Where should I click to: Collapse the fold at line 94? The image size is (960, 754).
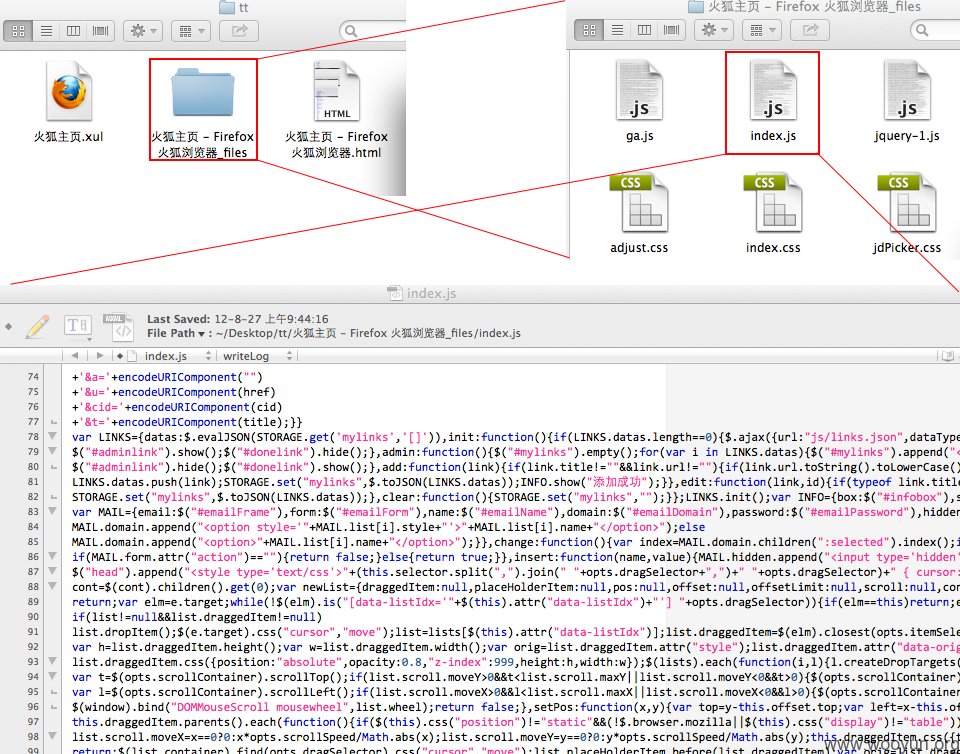pos(53,676)
